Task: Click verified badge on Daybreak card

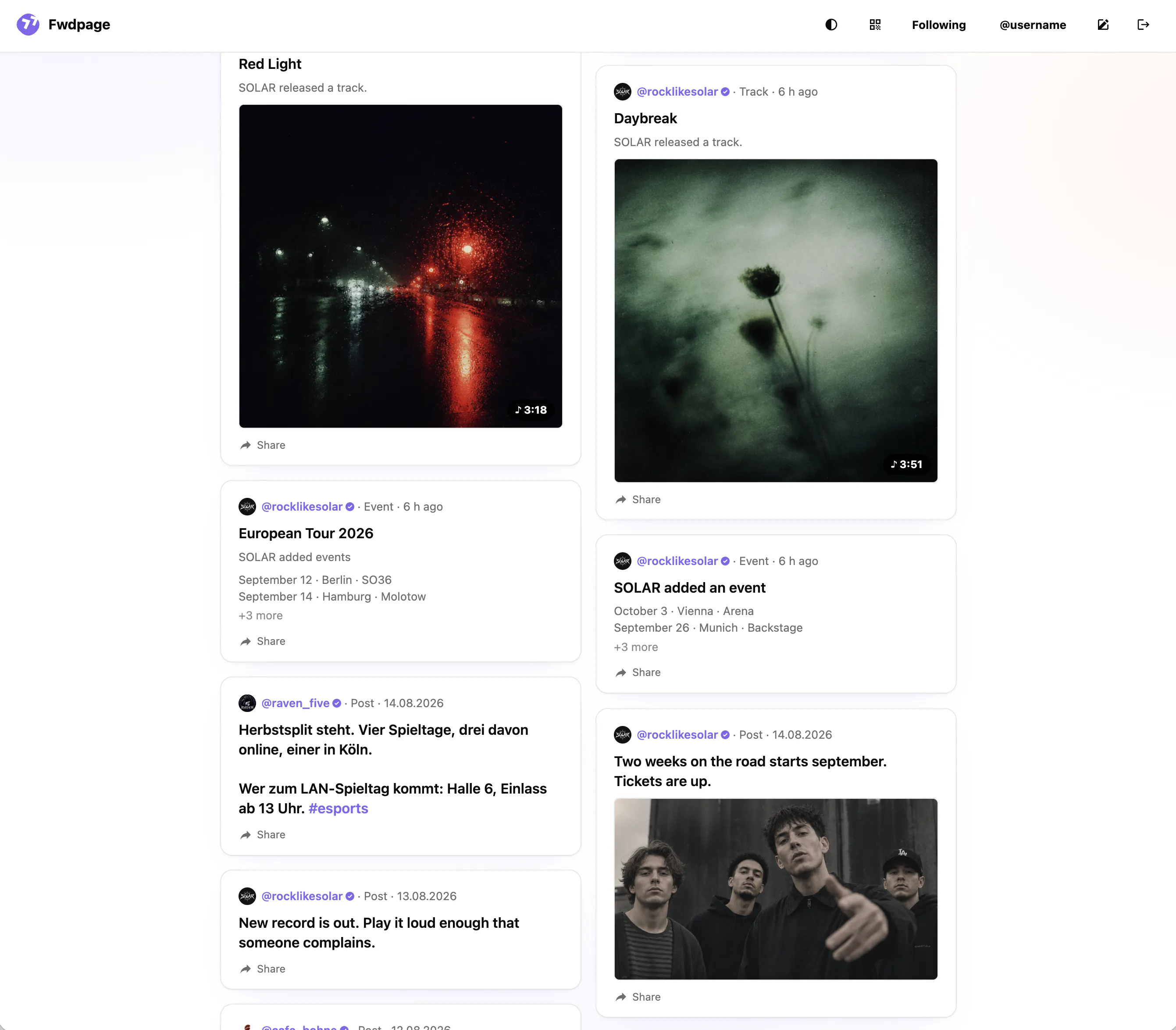Action: click(x=725, y=91)
